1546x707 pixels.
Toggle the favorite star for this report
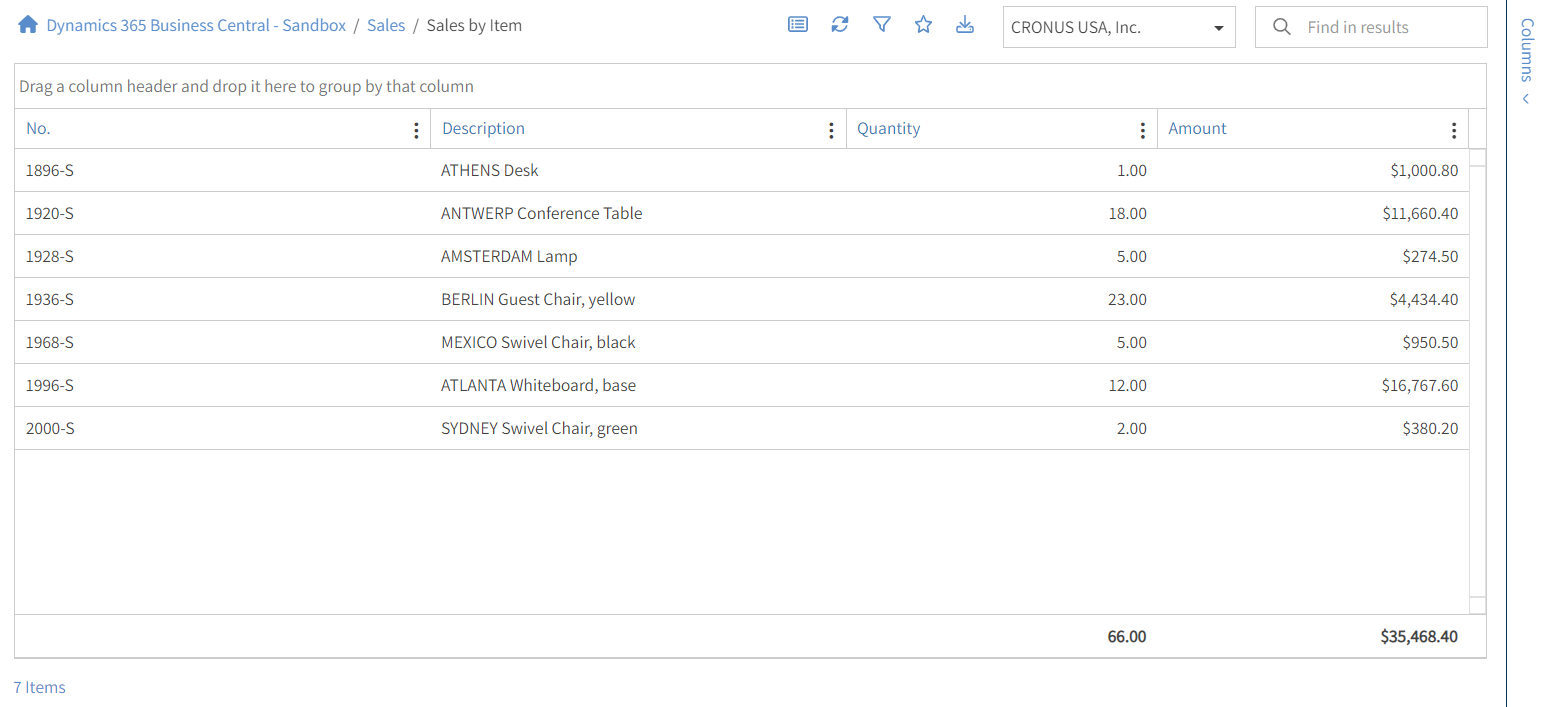(923, 24)
